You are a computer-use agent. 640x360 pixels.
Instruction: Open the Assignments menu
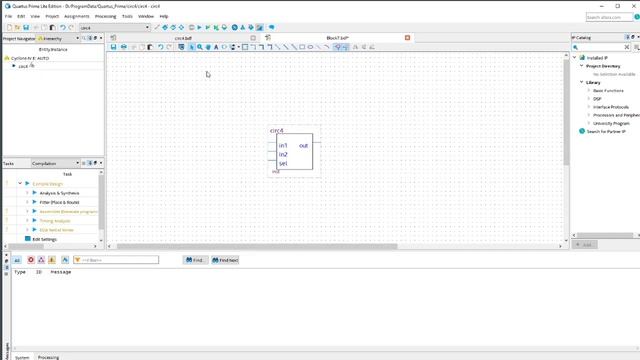click(77, 16)
